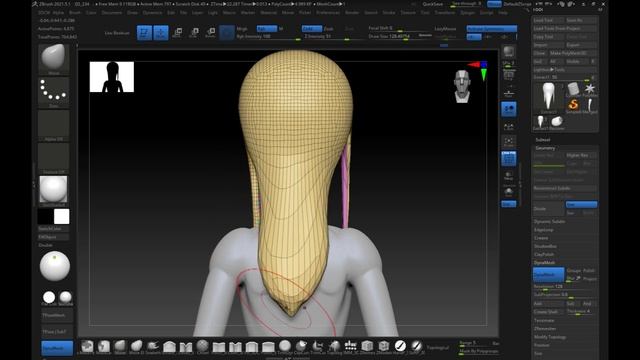Open the Material menu
This screenshot has width=640, height=360.
(268, 13)
